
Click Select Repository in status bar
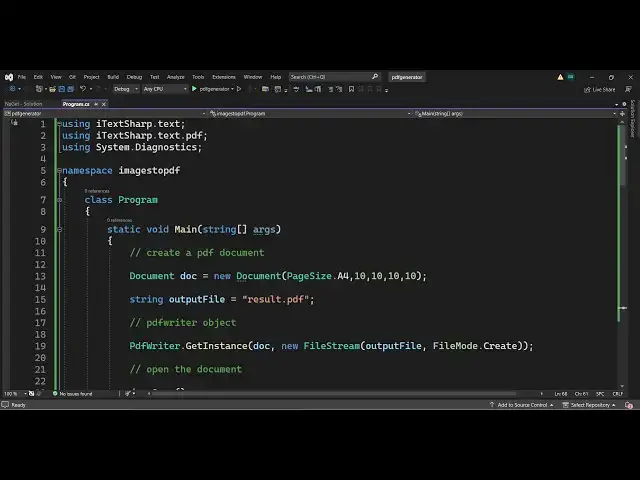[589, 405]
